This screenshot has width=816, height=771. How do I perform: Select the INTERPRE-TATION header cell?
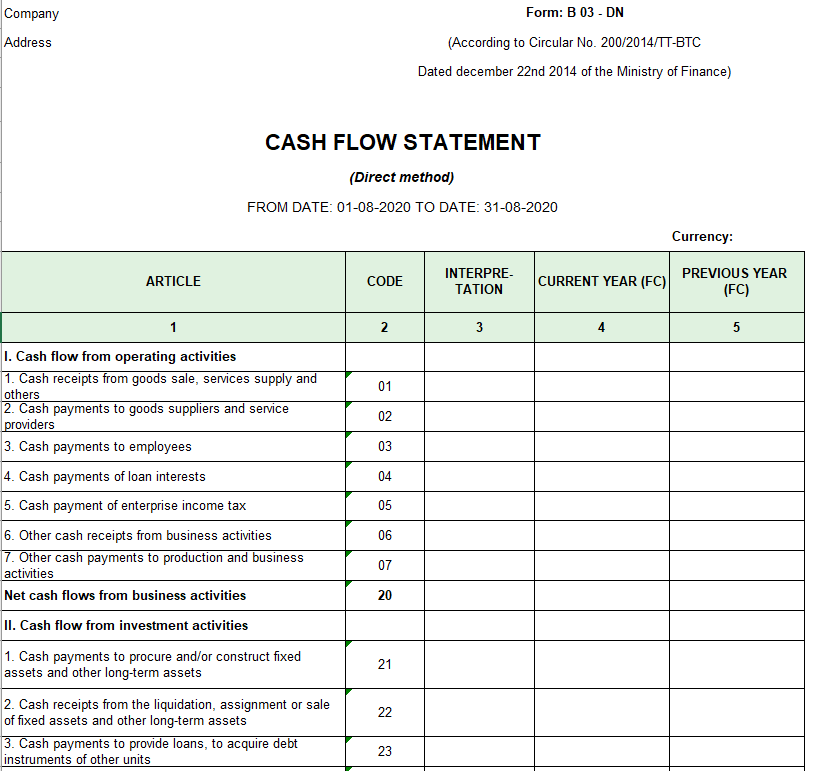[x=479, y=281]
